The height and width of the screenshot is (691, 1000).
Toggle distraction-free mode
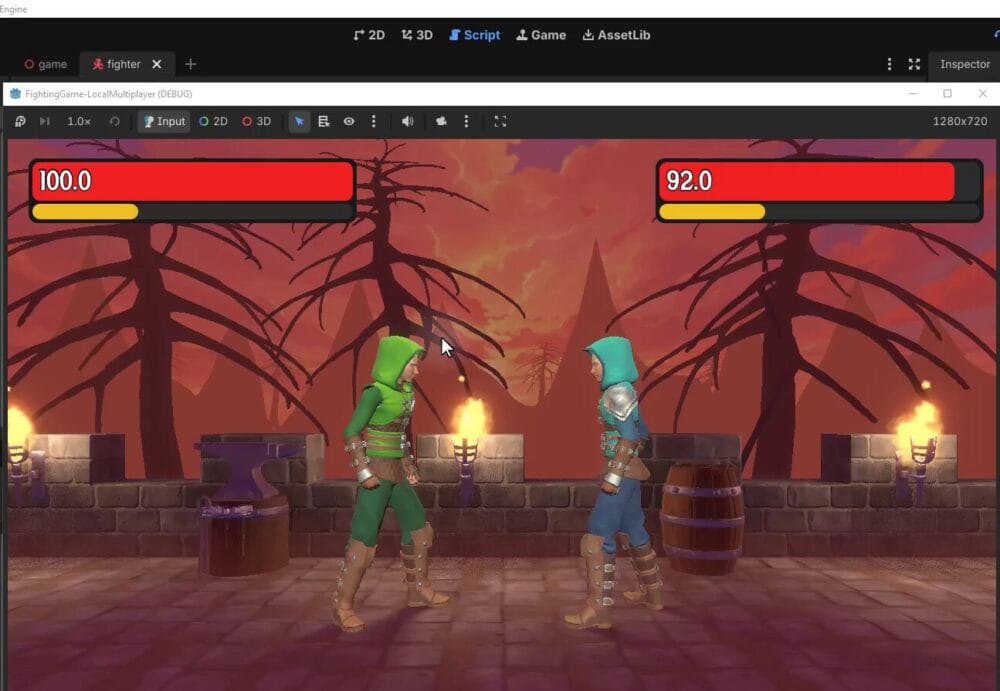coord(914,64)
